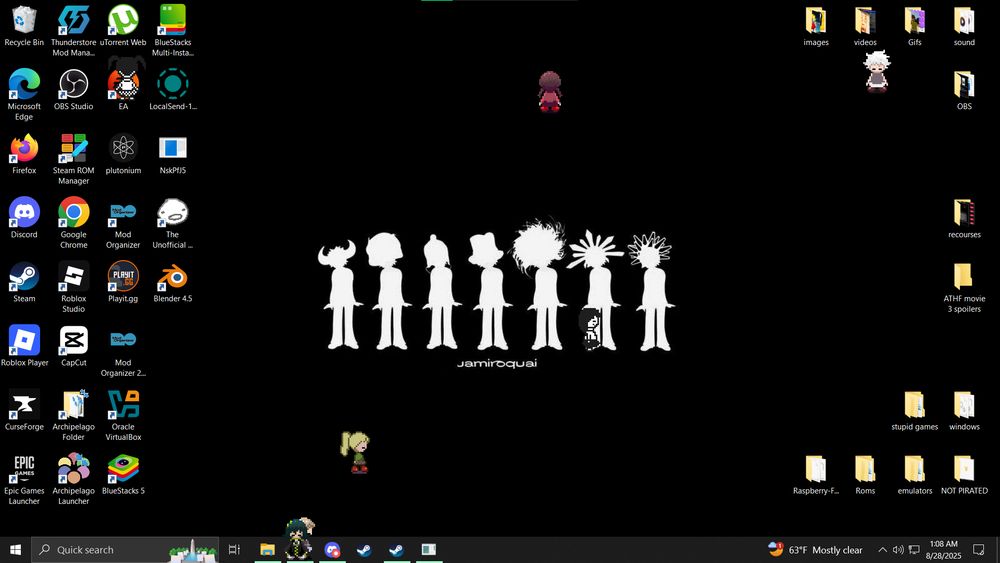Open the clock showing 1:08 AM
Image resolution: width=1000 pixels, height=563 pixels.
943,550
